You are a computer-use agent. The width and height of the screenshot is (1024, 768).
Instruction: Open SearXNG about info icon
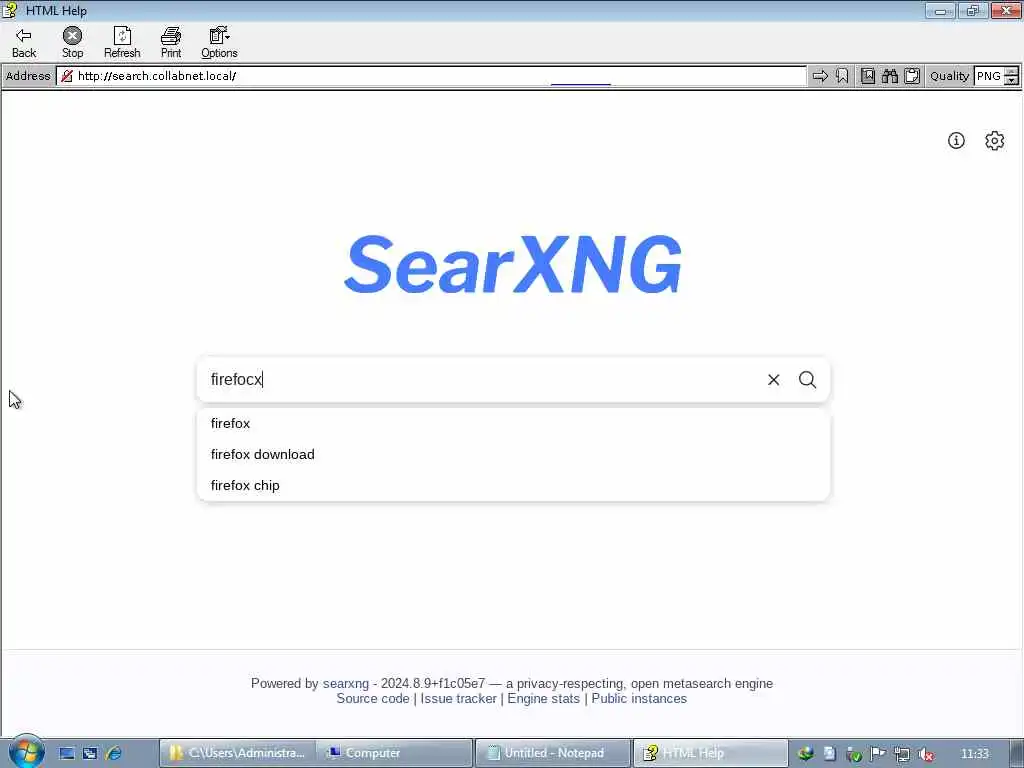tap(956, 140)
